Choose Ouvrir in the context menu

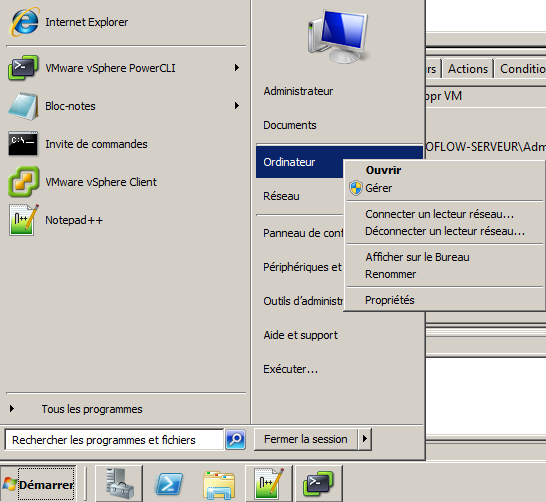(444, 170)
